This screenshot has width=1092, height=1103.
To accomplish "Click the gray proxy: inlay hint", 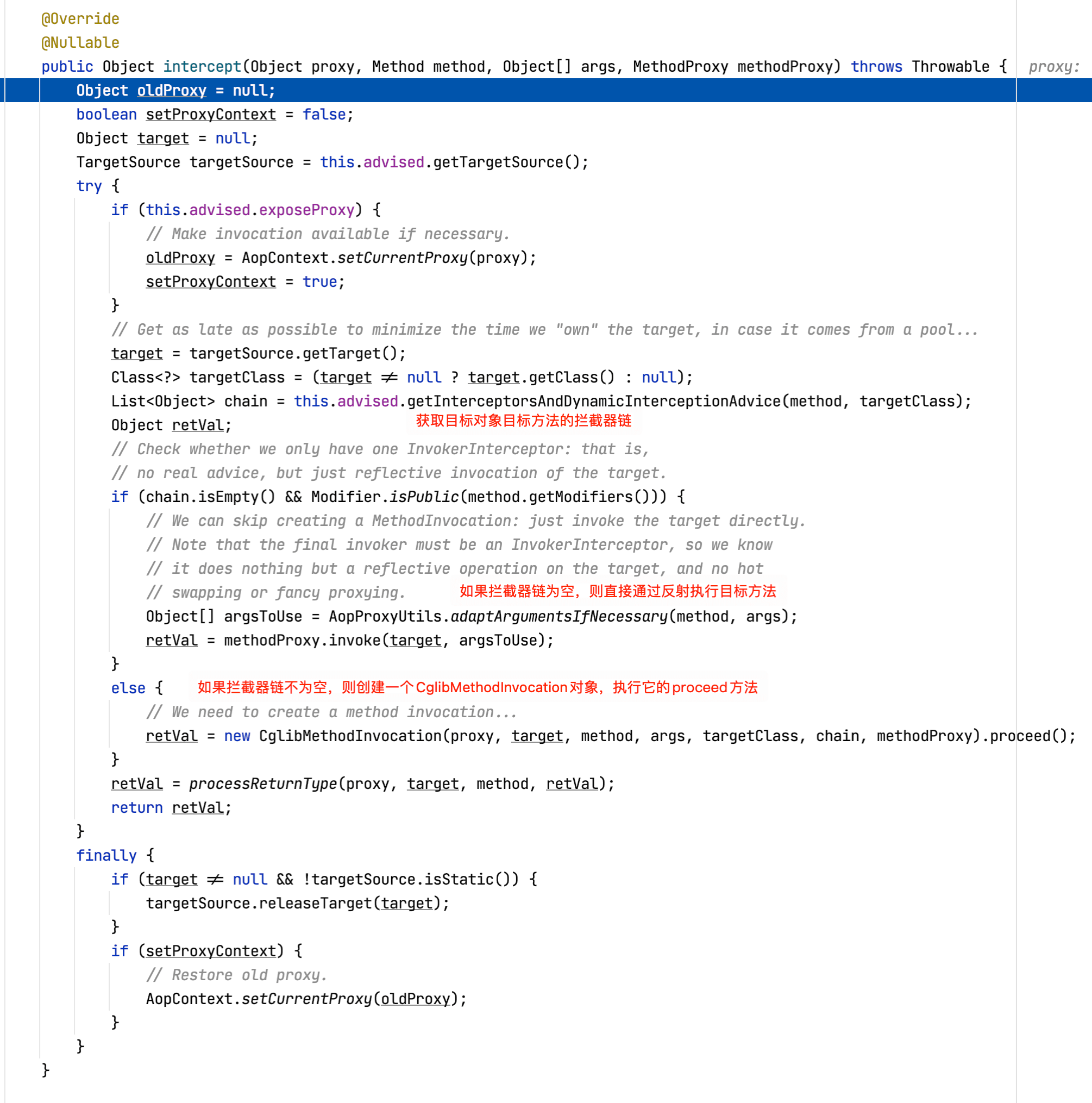I will click(x=1054, y=67).
